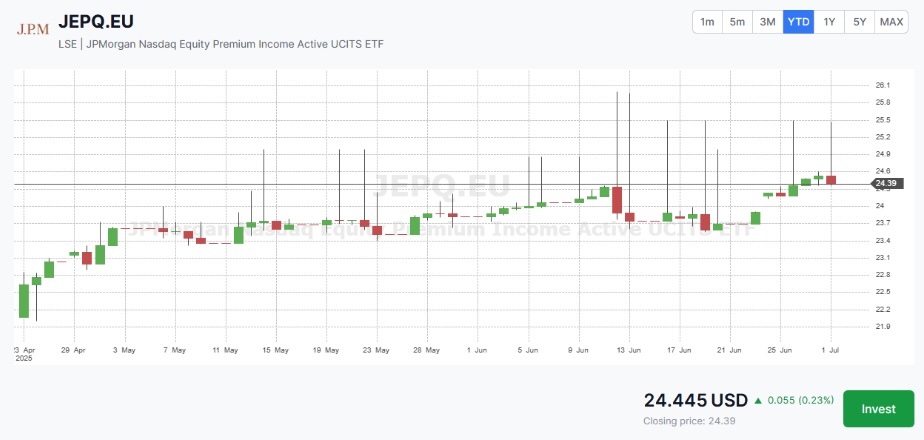The height and width of the screenshot is (440, 924).
Task: Click the 13 Jun date axis label
Action: pos(629,350)
